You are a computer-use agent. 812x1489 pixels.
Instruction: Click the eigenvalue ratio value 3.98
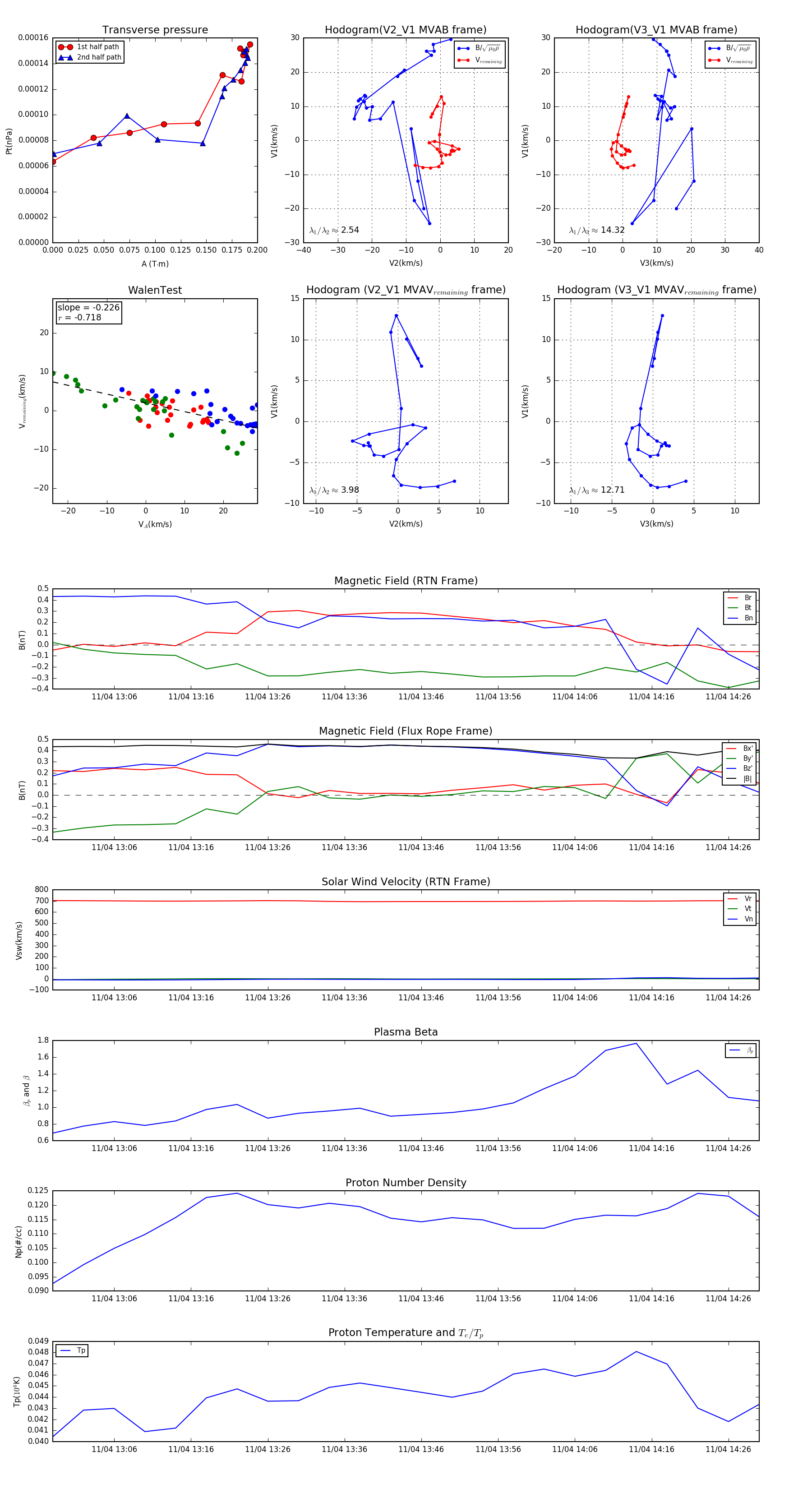coord(350,490)
